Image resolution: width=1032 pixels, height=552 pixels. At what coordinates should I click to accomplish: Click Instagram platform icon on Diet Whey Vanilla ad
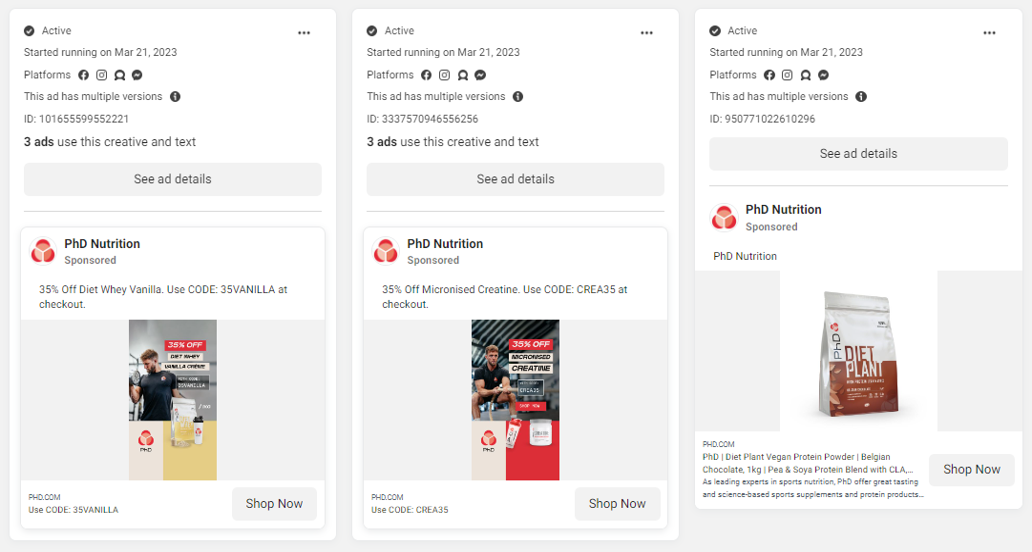[101, 75]
